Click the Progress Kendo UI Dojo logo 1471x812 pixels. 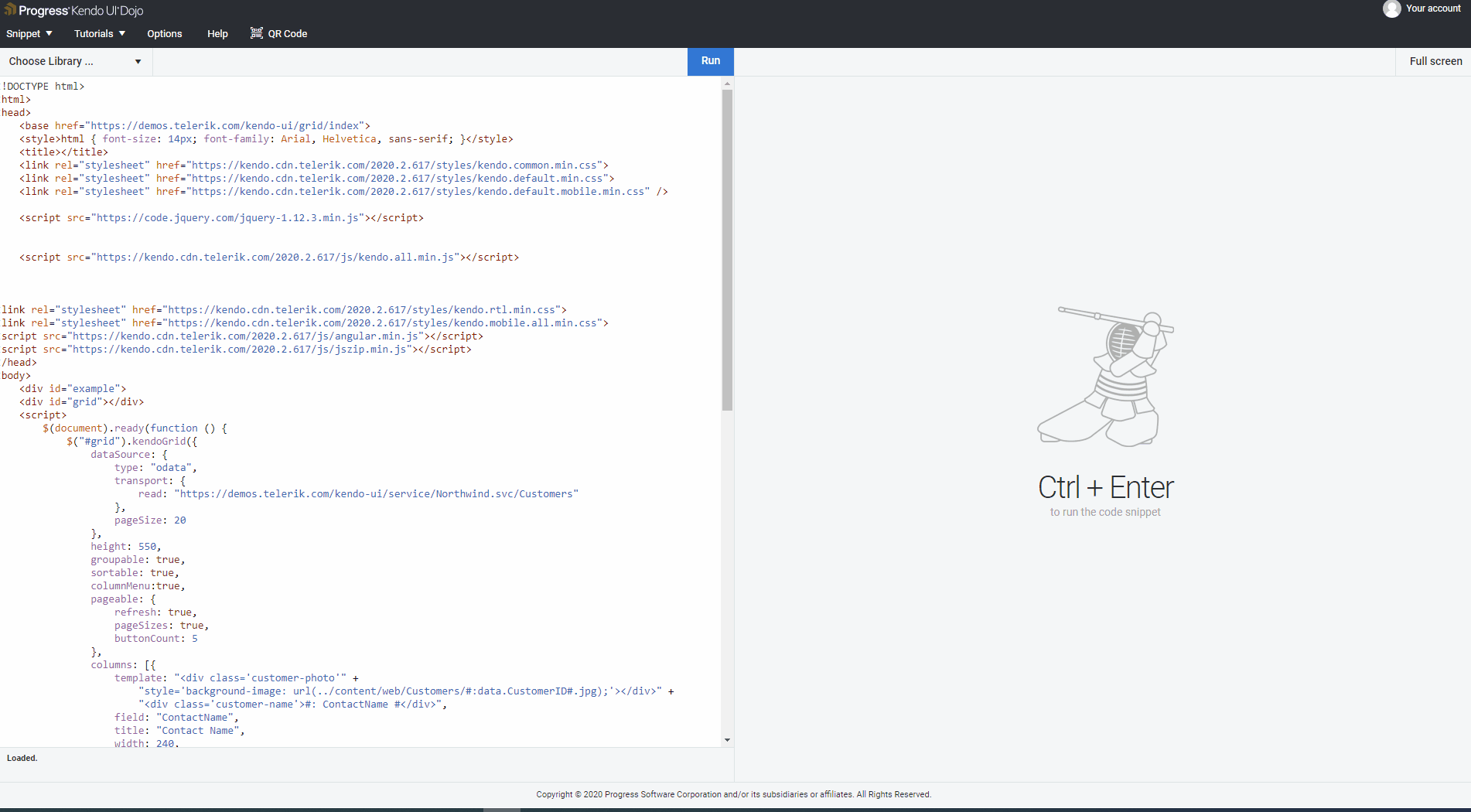(74, 11)
